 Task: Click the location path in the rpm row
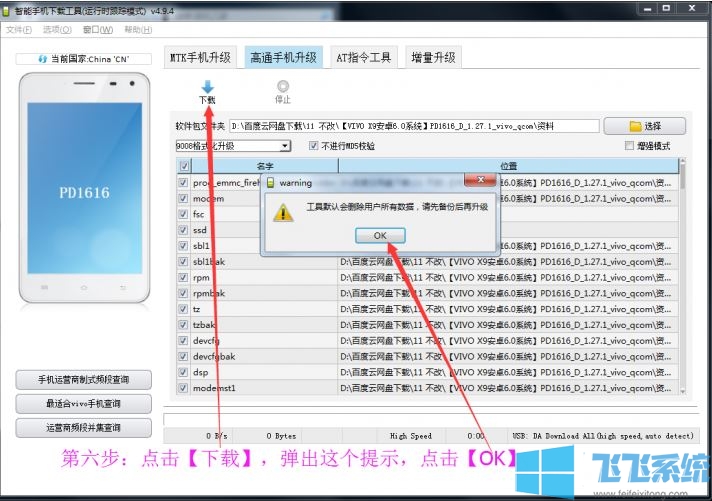[505, 278]
